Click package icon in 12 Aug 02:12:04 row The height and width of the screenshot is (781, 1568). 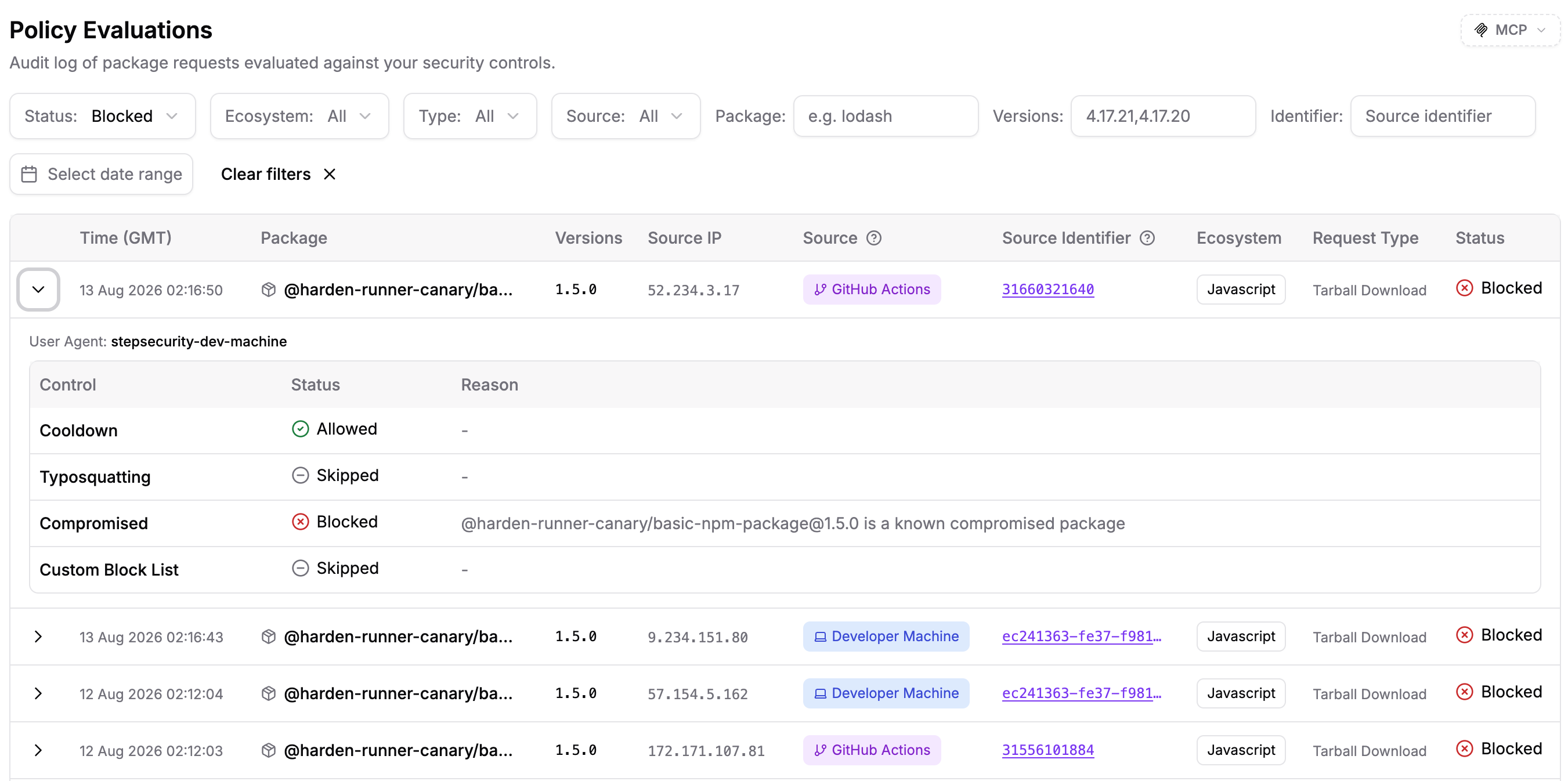point(269,693)
